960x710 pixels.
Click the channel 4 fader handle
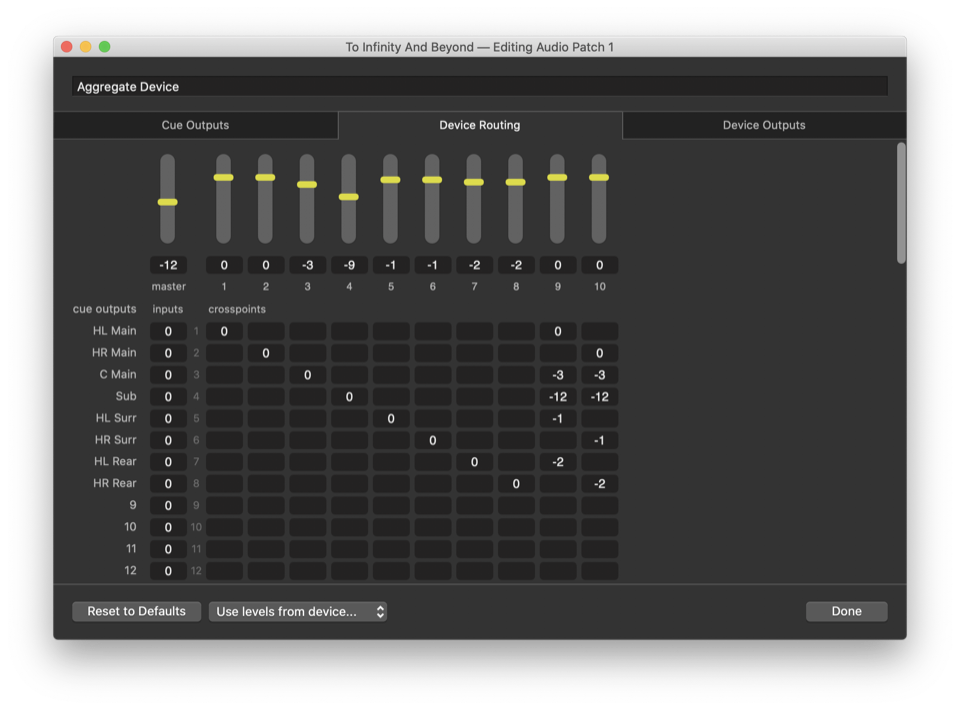pyautogui.click(x=348, y=197)
